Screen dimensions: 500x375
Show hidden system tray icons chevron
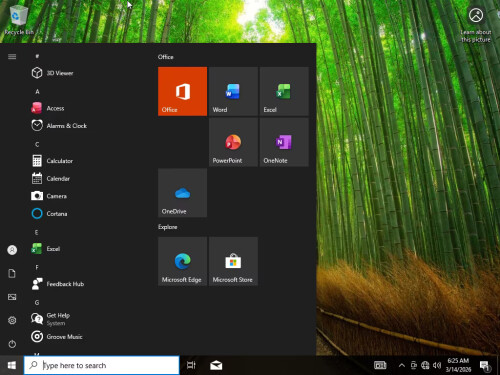pos(402,365)
